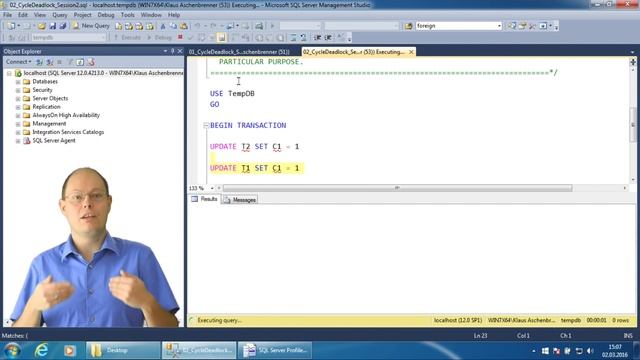Switch to the Results tab
The image size is (640, 360).
point(204,199)
